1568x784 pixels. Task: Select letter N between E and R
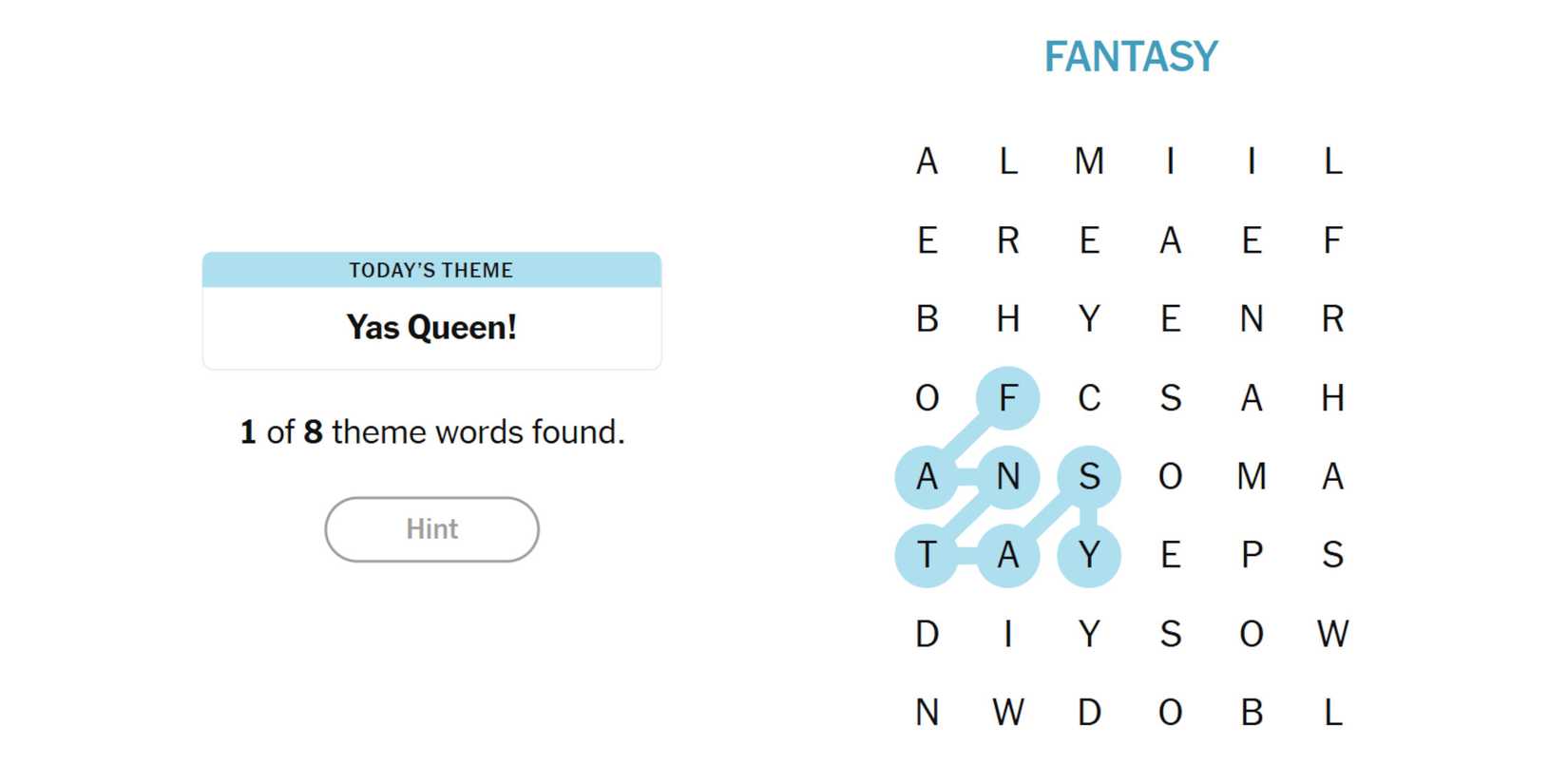[1252, 319]
